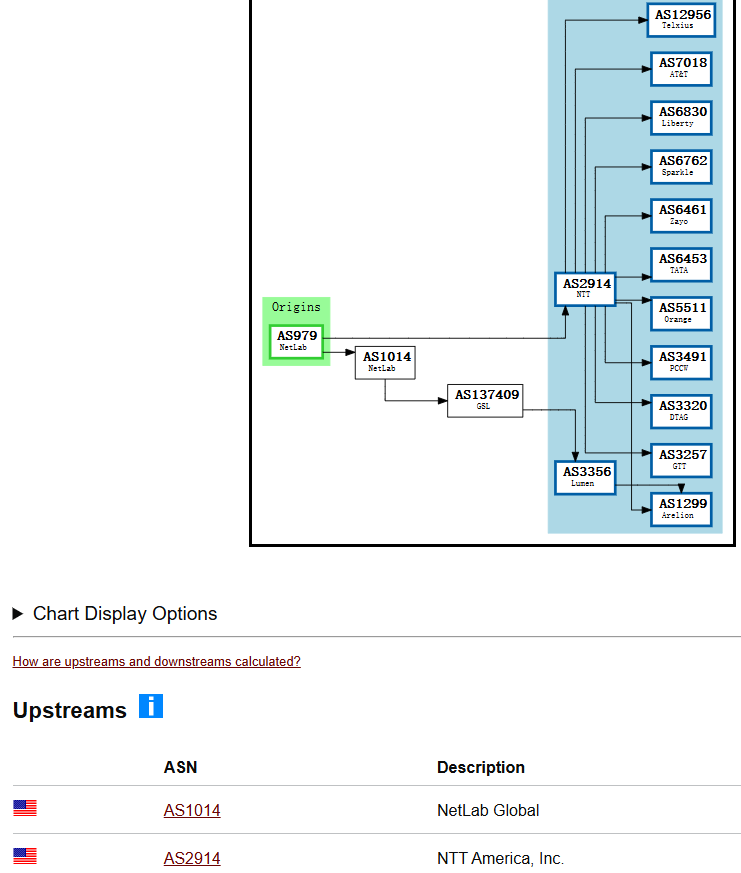Click the AS6830 Liberty node

681,117
